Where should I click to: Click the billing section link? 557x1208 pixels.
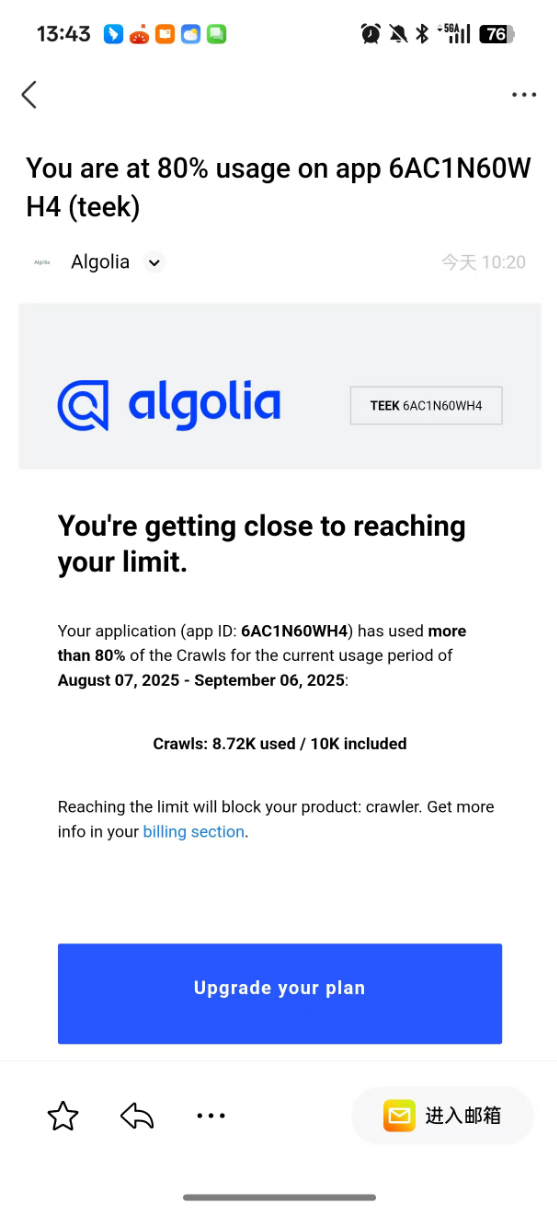coord(194,832)
